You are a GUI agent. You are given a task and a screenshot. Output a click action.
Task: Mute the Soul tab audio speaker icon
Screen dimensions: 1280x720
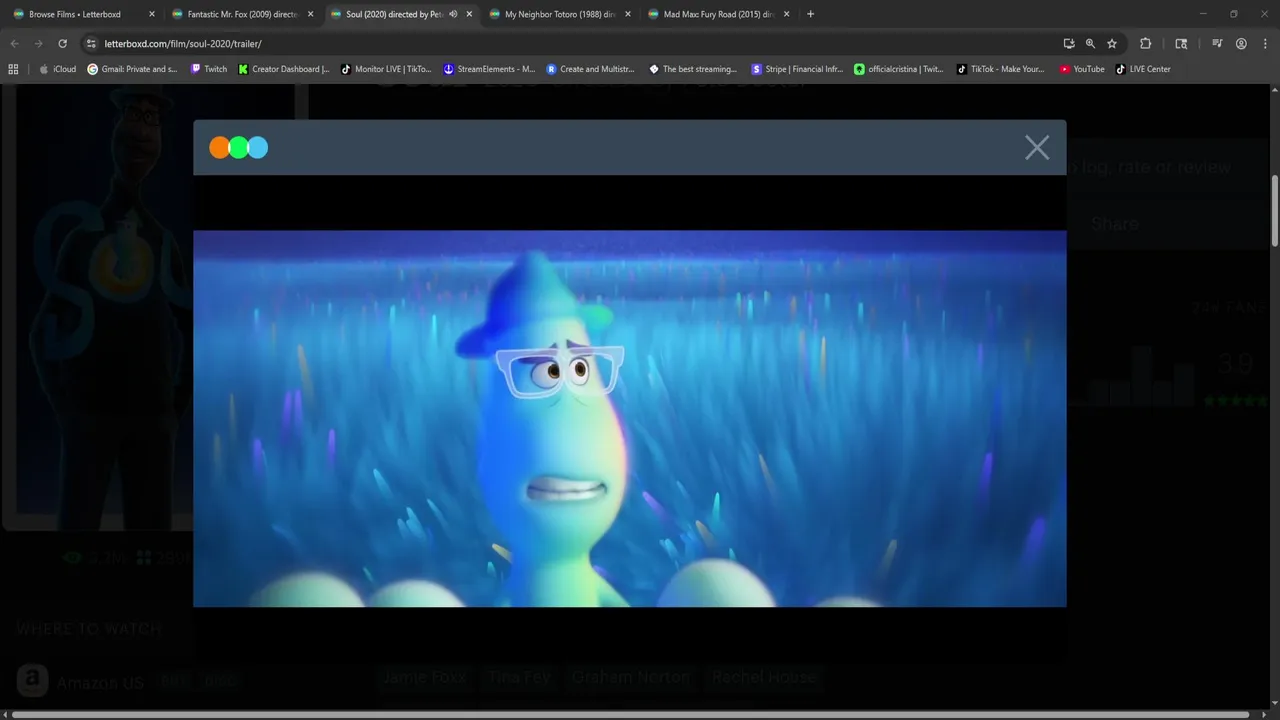tap(453, 14)
